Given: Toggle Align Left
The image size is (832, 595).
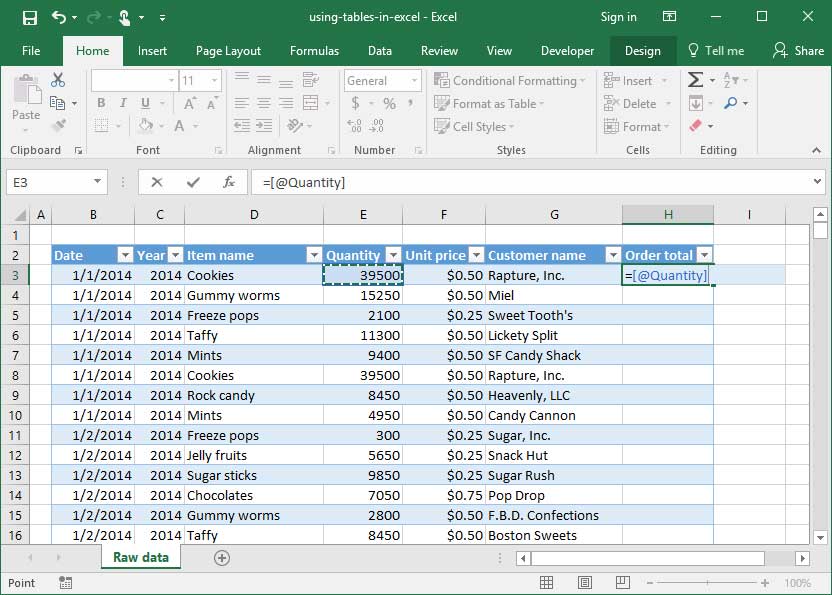Looking at the screenshot, I should (241, 103).
